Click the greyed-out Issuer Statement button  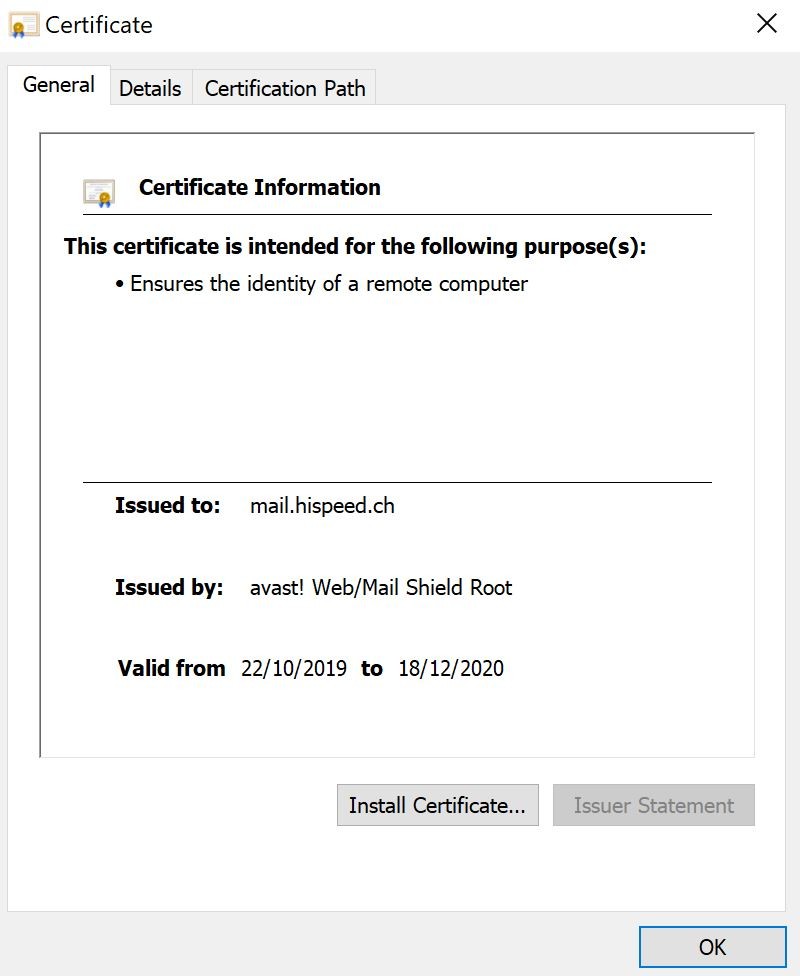pos(653,805)
